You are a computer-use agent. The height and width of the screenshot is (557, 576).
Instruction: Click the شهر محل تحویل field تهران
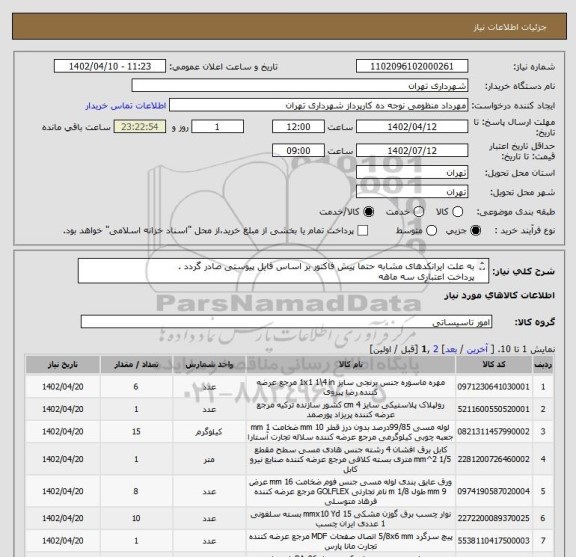tap(412, 192)
